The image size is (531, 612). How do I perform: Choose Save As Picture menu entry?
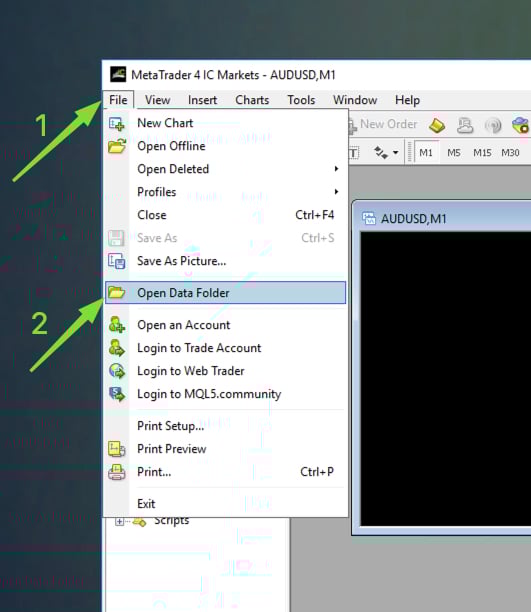coord(225,261)
